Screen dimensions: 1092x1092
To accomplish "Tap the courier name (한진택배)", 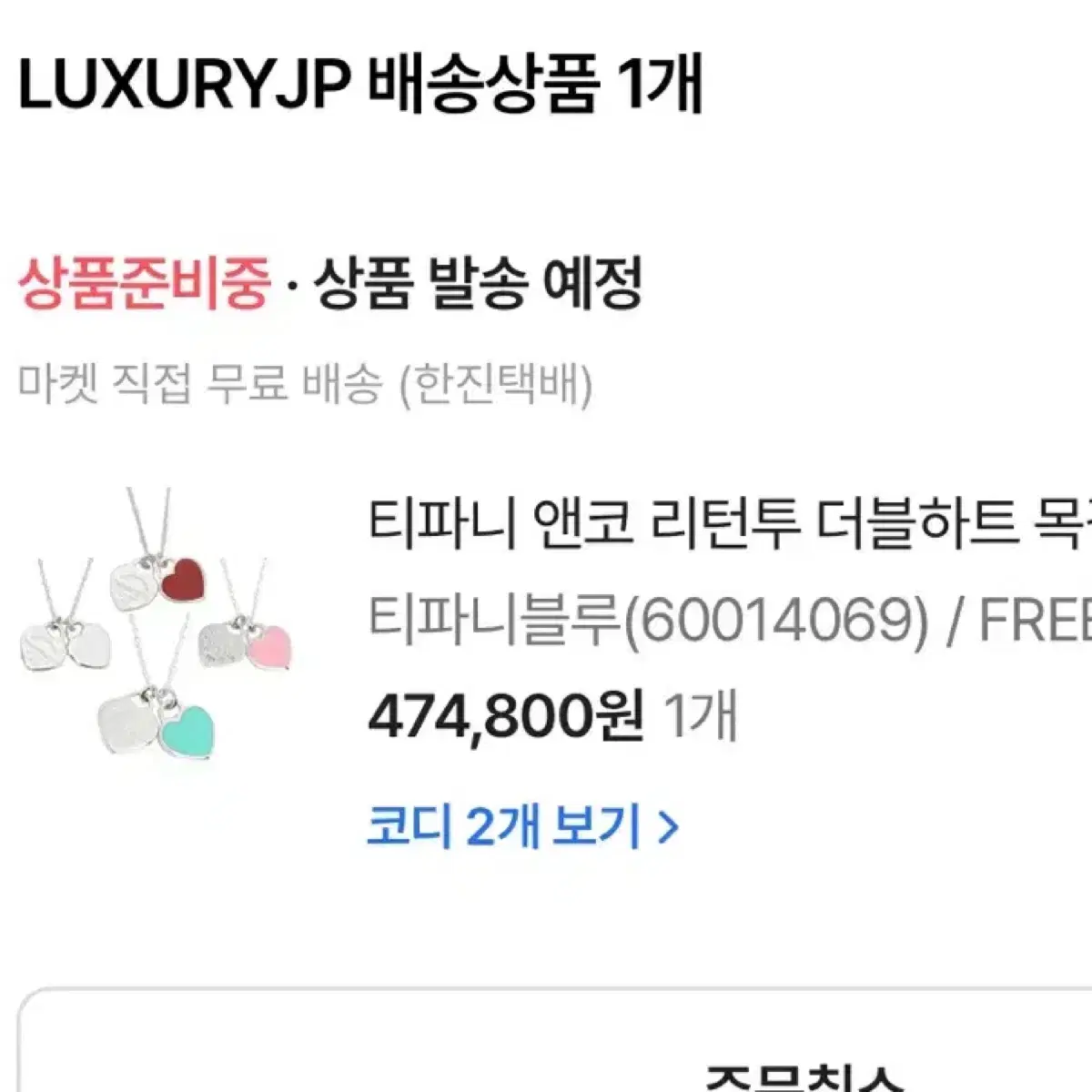I will (496, 385).
